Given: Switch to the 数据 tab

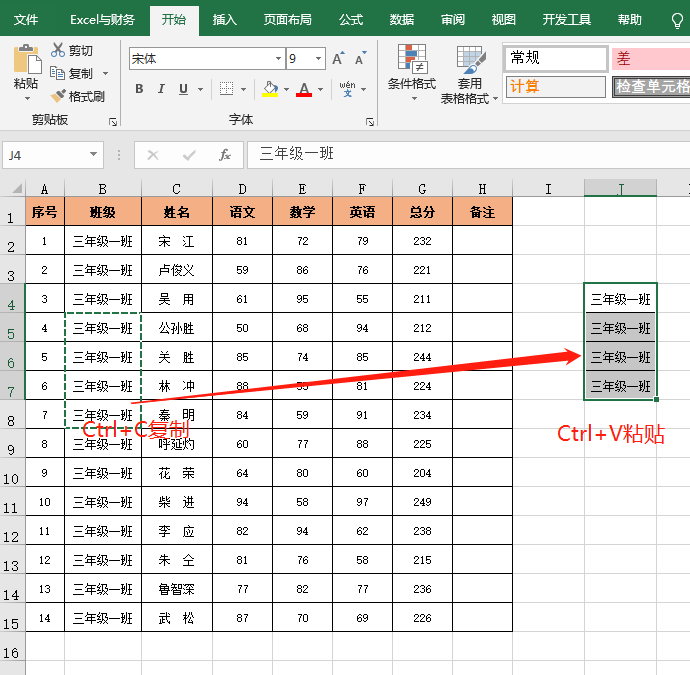Looking at the screenshot, I should tap(401, 20).
